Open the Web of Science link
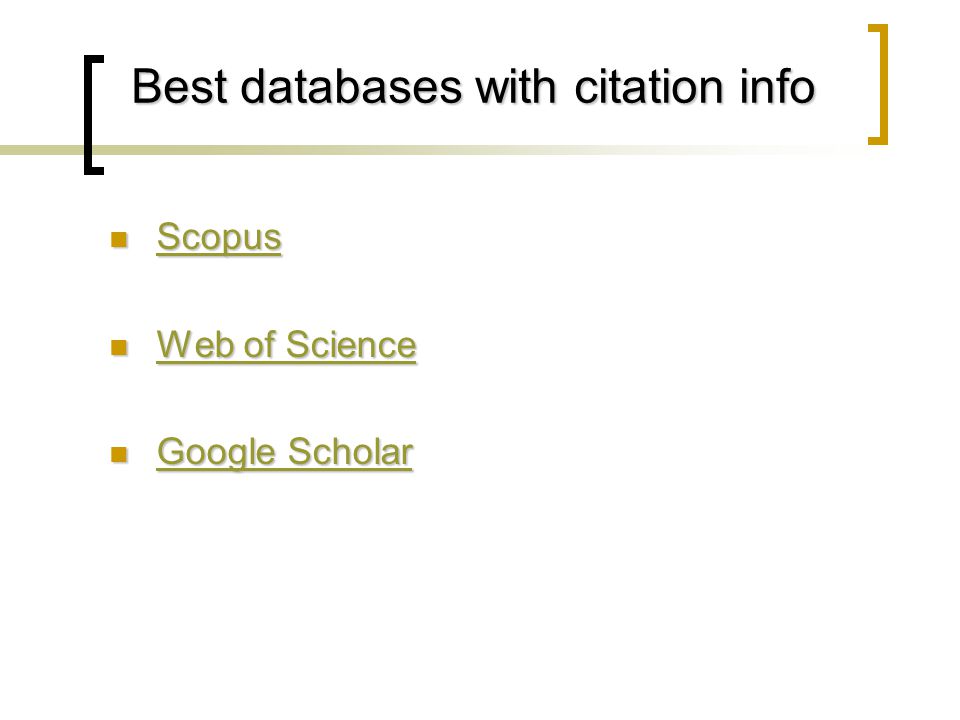This screenshot has width=960, height=720. (287, 345)
